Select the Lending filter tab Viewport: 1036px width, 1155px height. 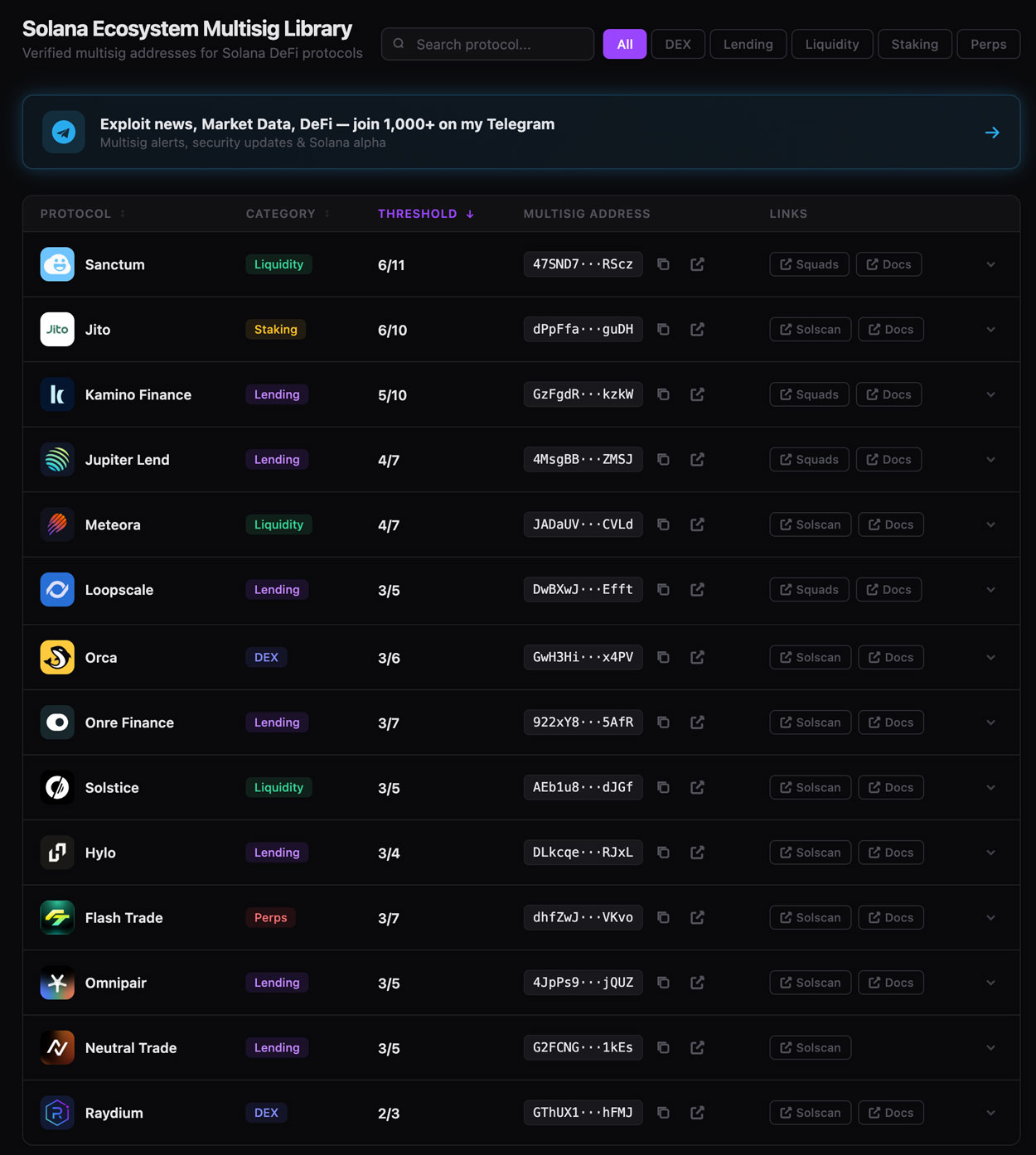(748, 45)
